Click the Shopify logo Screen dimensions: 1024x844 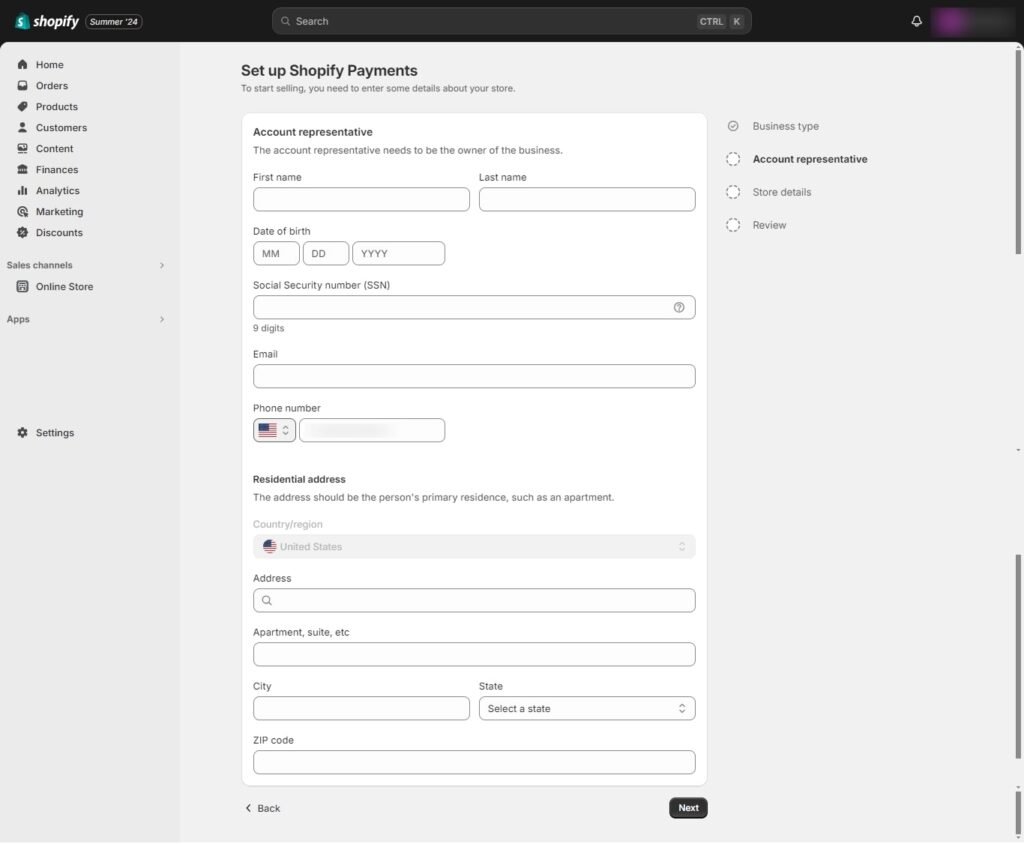click(47, 22)
